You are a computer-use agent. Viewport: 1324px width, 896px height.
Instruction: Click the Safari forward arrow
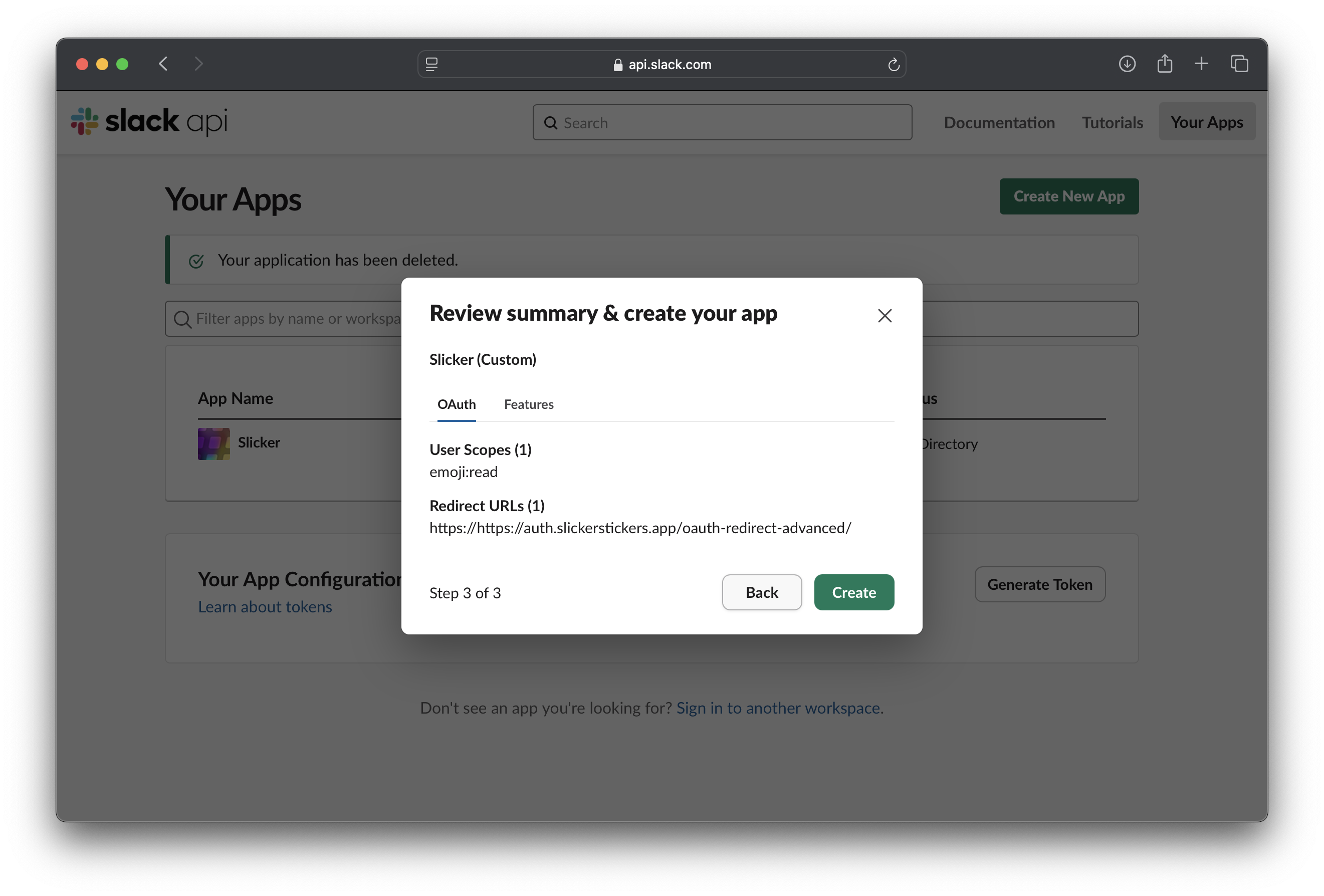click(x=198, y=64)
